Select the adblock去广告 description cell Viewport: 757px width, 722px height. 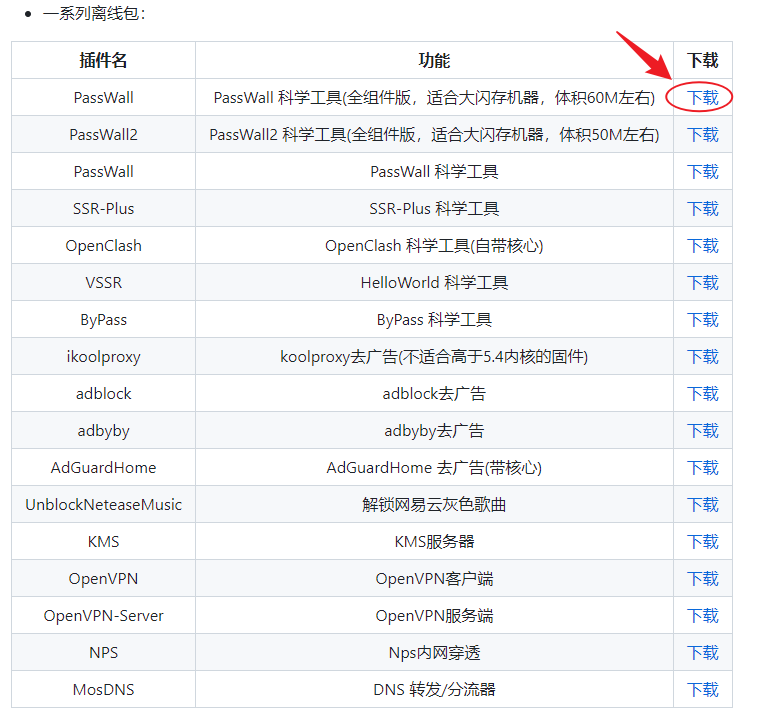click(434, 394)
